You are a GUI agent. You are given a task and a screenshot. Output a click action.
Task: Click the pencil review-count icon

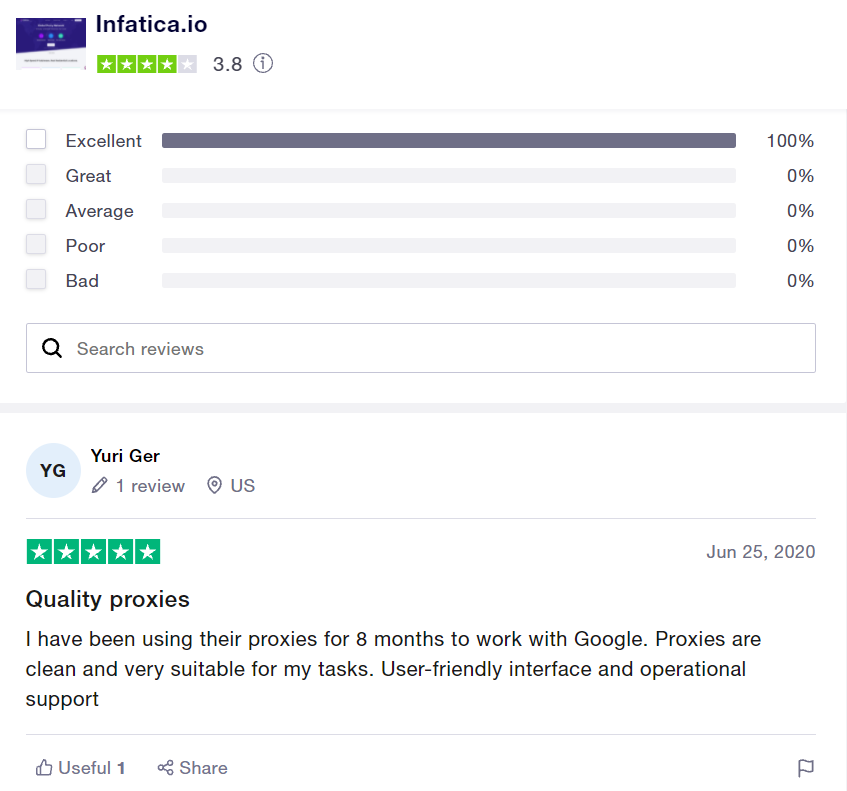(99, 486)
